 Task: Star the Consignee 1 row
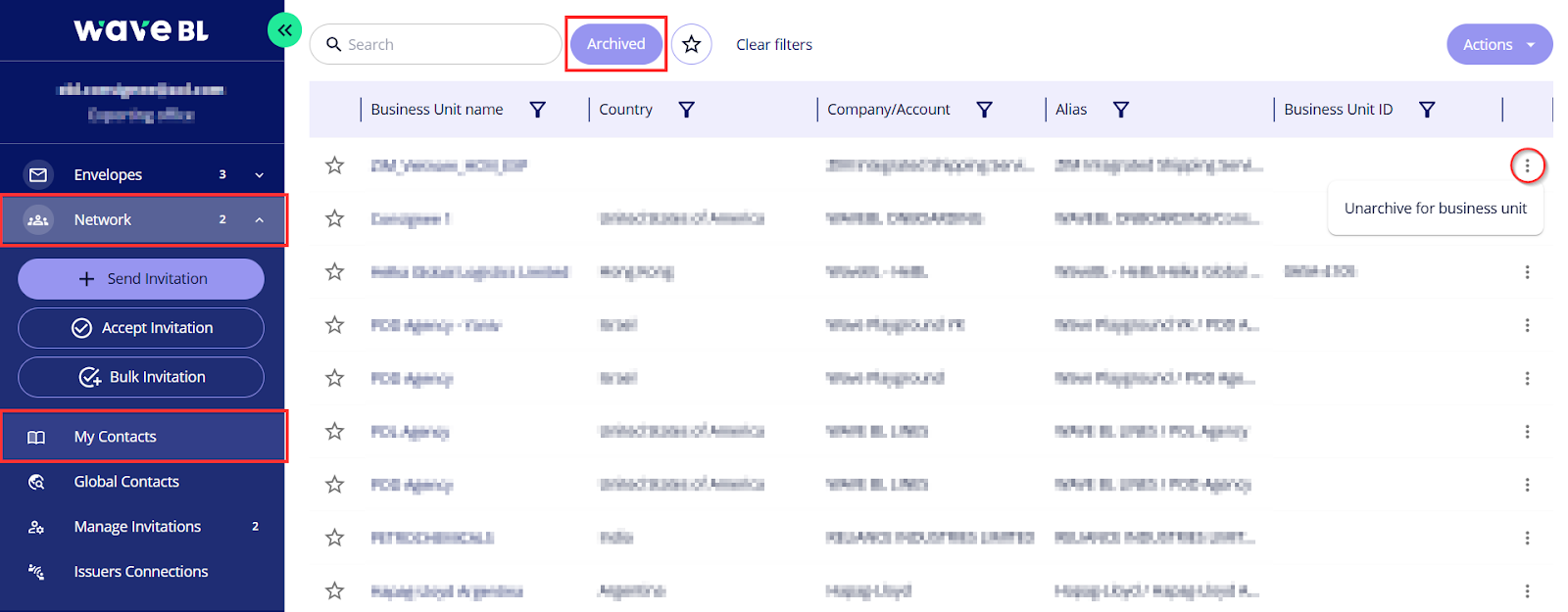(x=335, y=218)
